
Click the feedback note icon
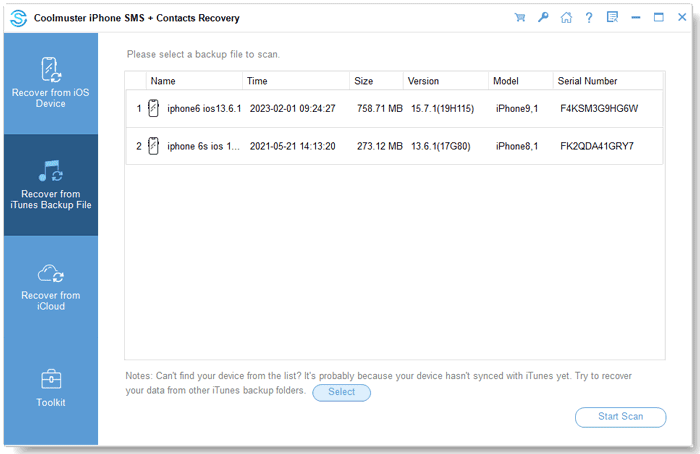[612, 17]
